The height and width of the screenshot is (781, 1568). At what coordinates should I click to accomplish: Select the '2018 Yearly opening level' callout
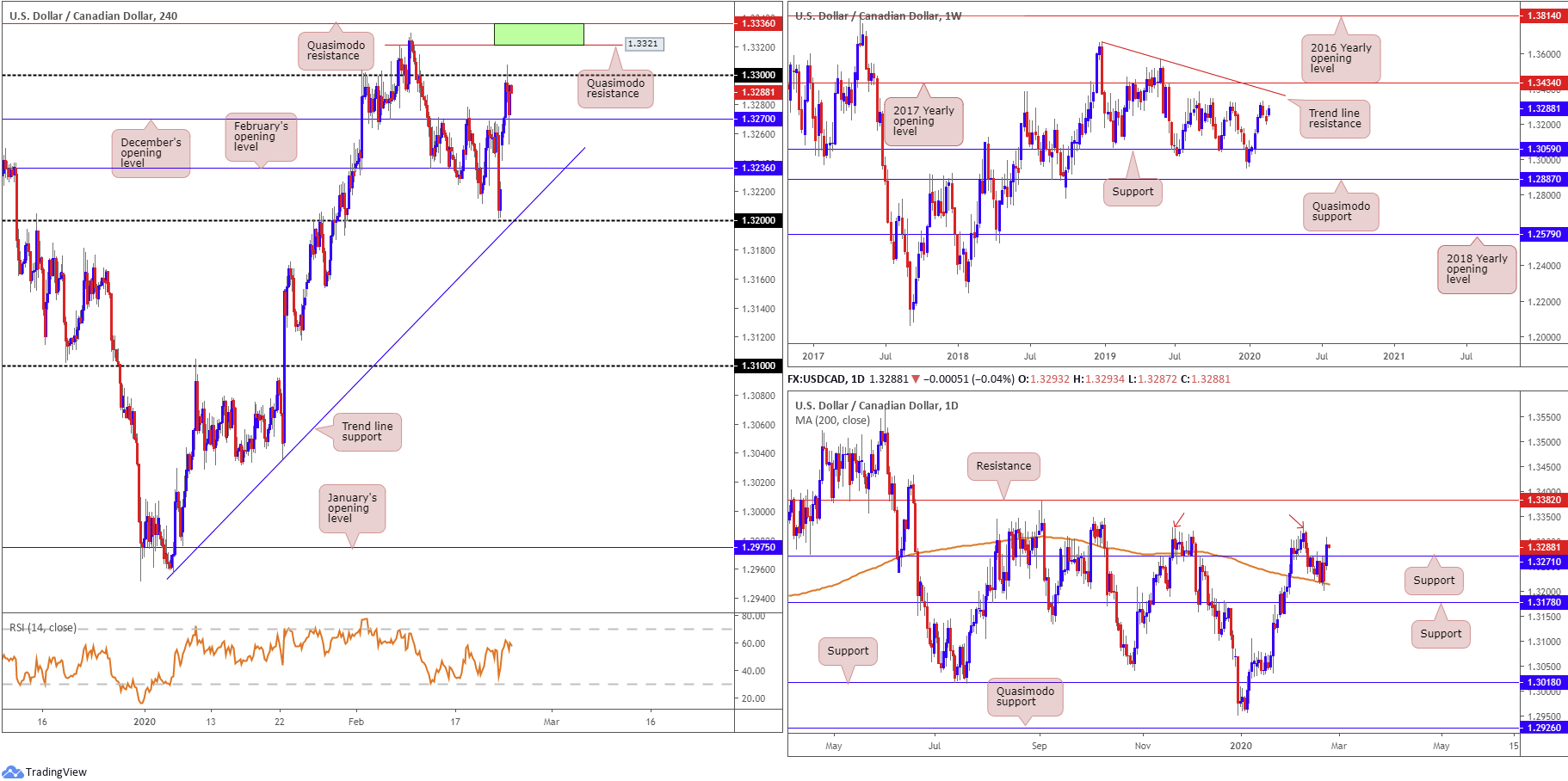coord(1477,269)
